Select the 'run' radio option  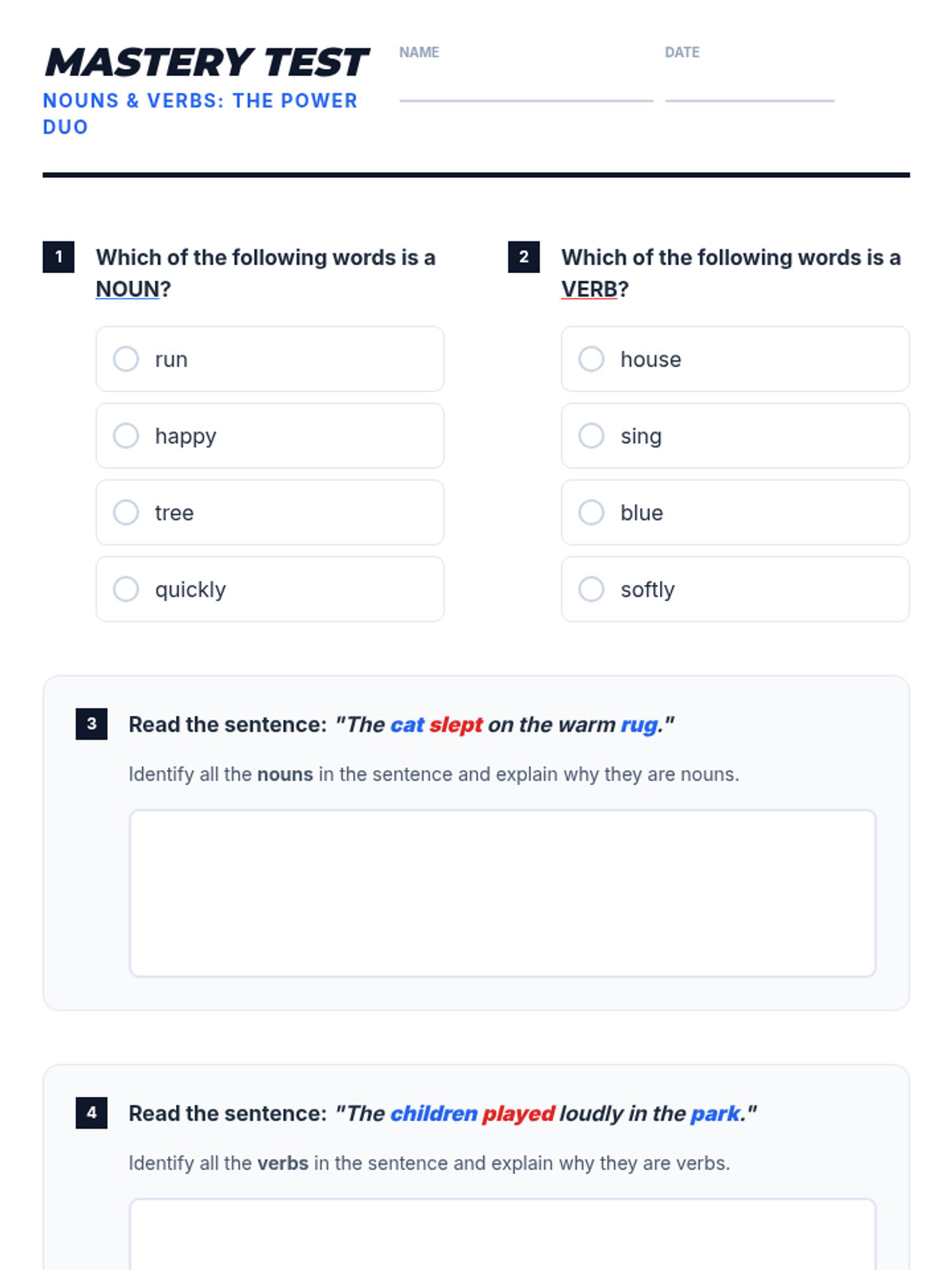click(x=126, y=359)
